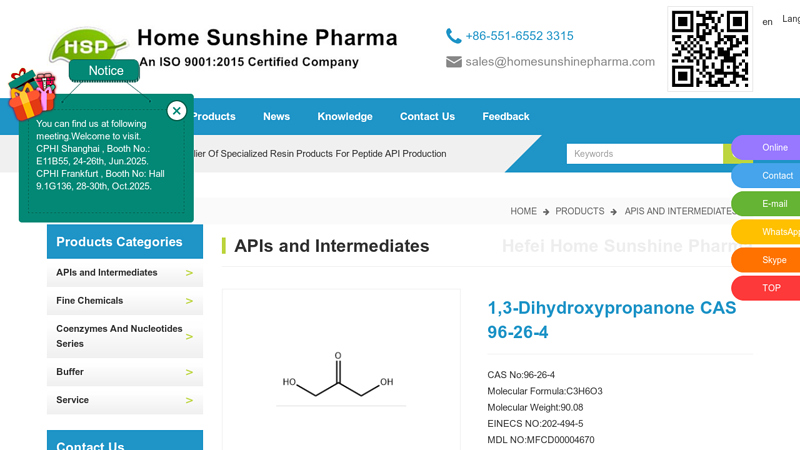Viewport: 800px width, 450px height.
Task: Open the Products menu item
Action: click(214, 116)
